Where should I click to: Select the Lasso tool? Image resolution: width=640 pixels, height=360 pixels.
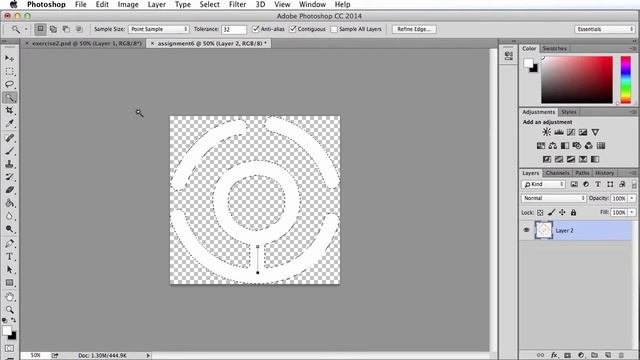click(9, 84)
